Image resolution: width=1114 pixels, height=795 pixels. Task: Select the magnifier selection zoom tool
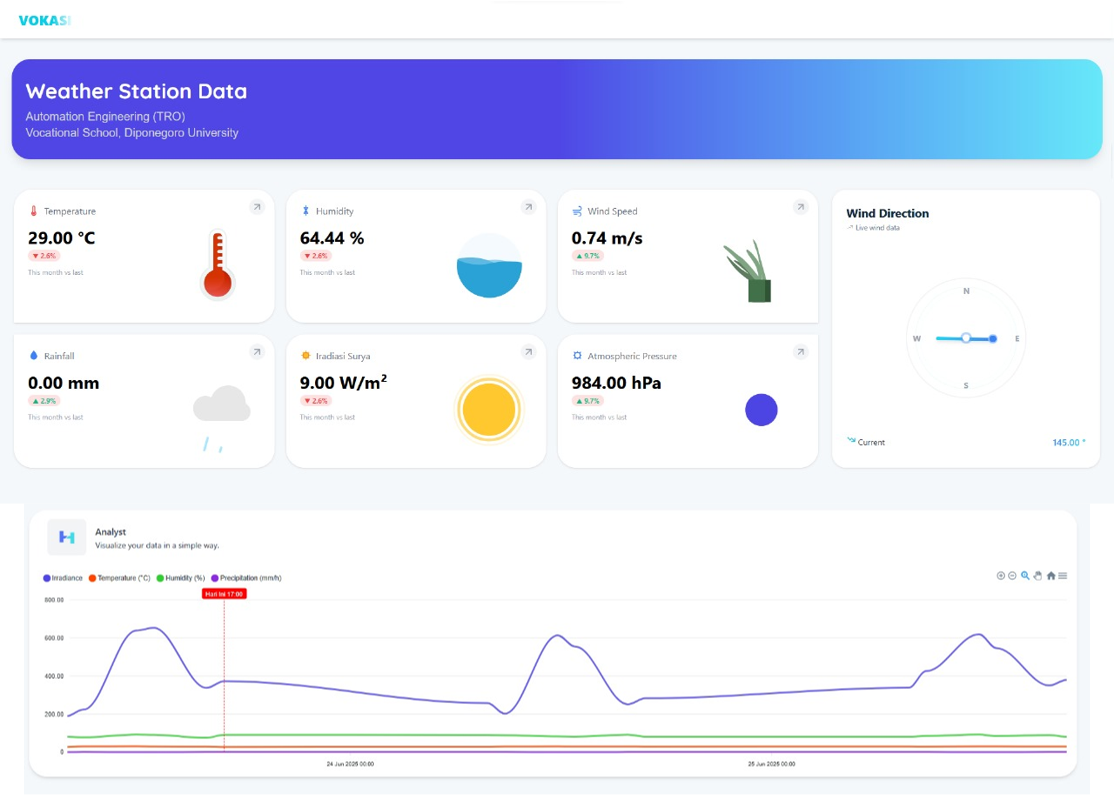[1025, 576]
